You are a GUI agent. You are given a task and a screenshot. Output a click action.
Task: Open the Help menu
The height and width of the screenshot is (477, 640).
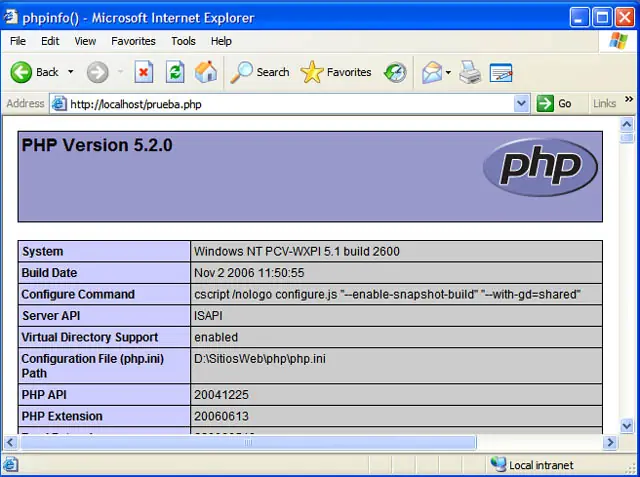click(221, 41)
